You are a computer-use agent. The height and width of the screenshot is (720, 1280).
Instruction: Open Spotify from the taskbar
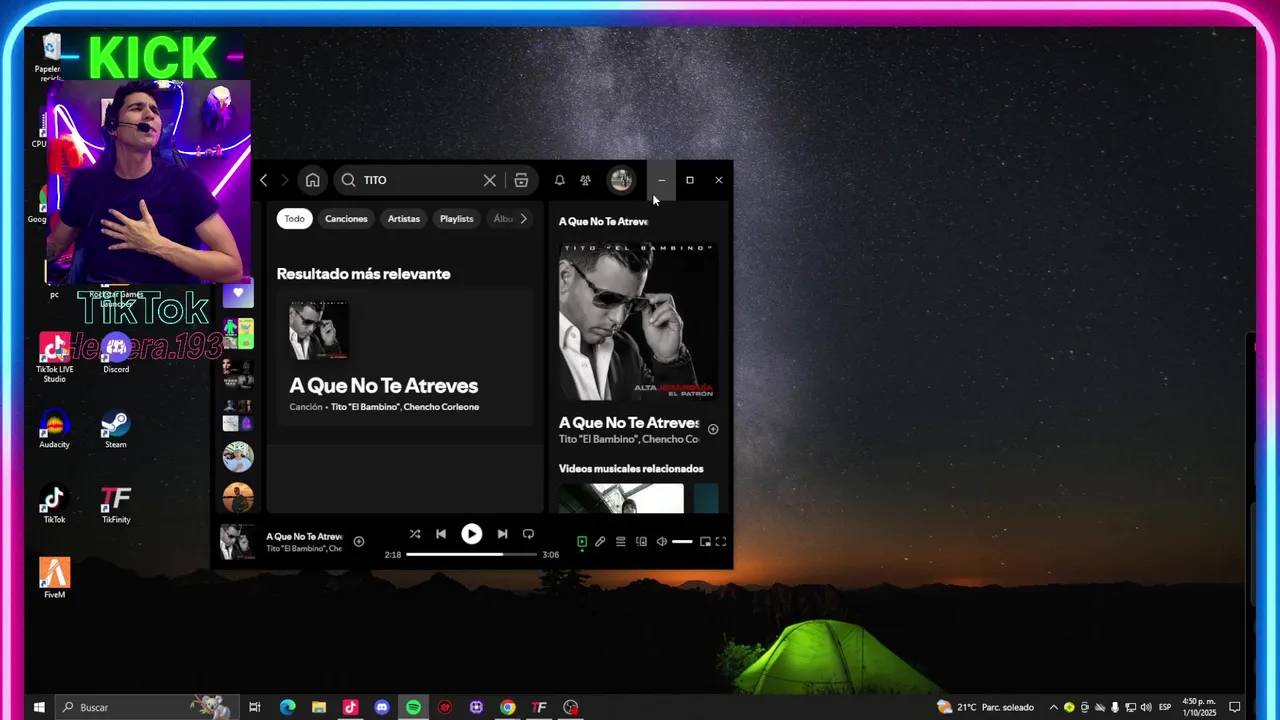(x=413, y=707)
